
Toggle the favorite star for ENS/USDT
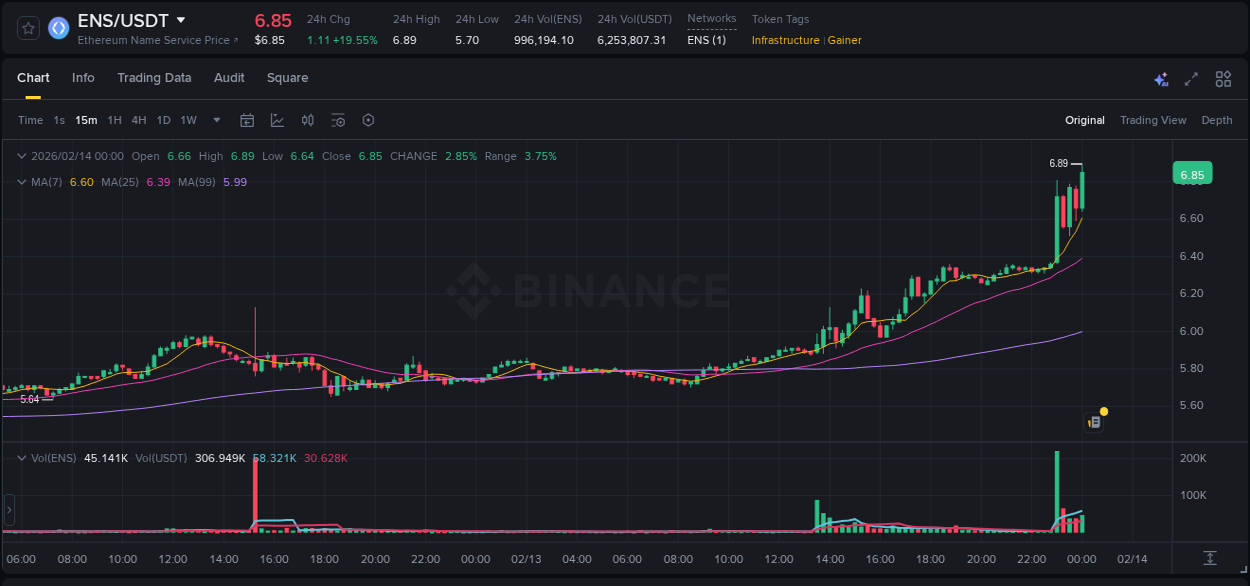(26, 28)
